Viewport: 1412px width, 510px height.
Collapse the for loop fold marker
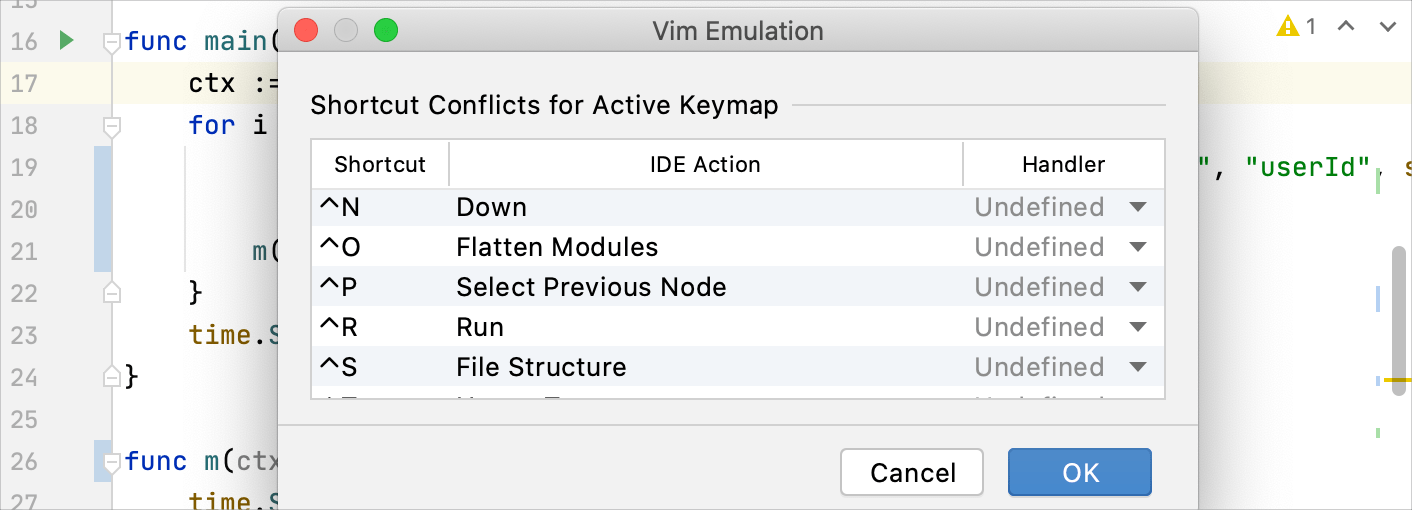point(112,126)
